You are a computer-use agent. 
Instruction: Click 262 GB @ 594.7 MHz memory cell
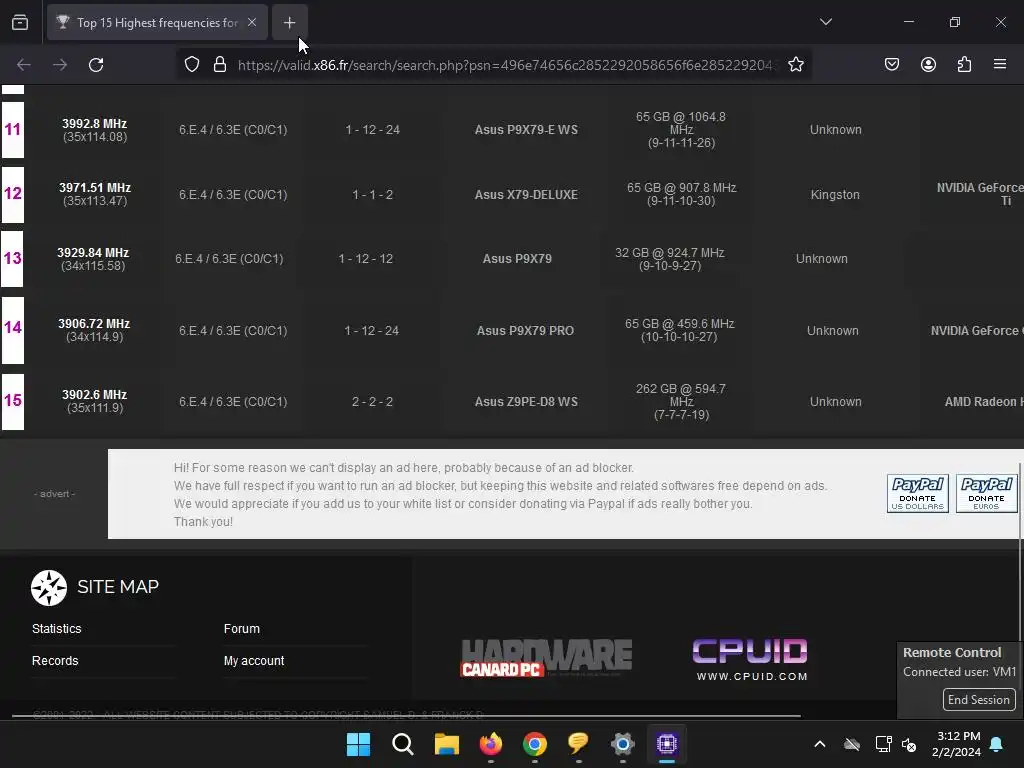[x=681, y=402]
